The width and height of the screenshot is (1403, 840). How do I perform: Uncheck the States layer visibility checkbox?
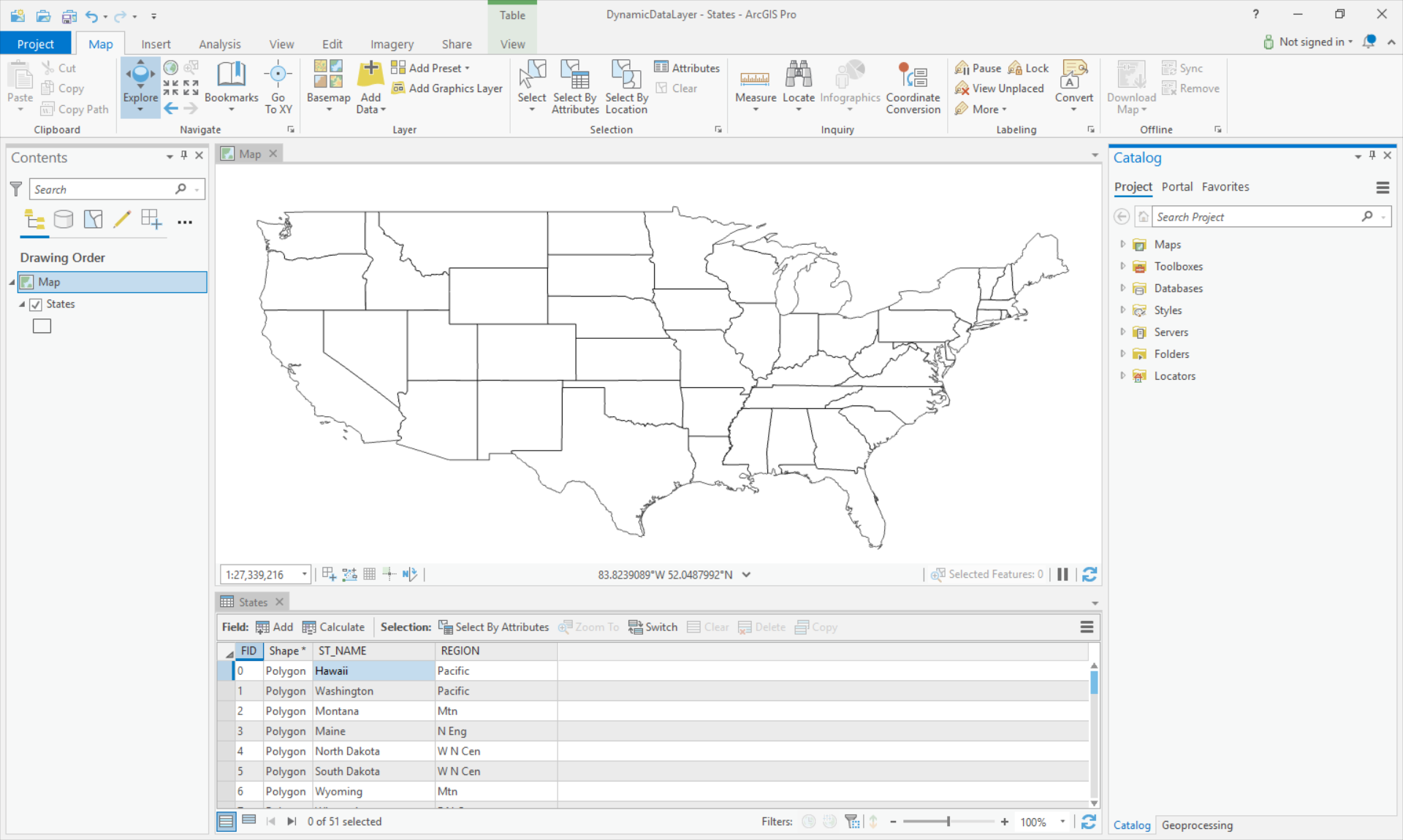tap(37, 305)
